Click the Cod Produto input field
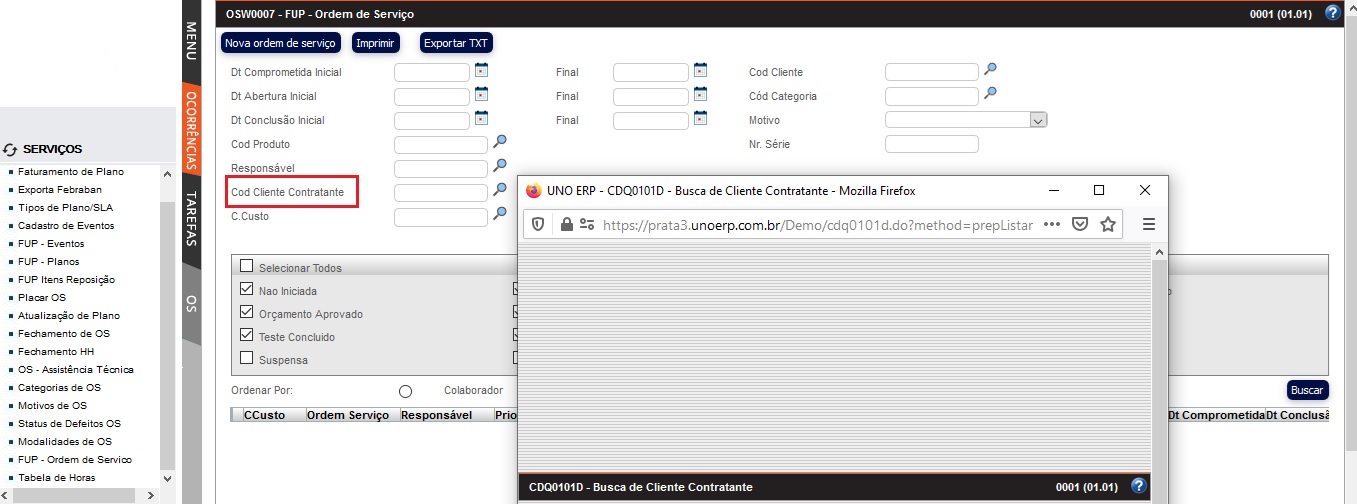Viewport: 1357px width, 504px height. click(x=441, y=144)
